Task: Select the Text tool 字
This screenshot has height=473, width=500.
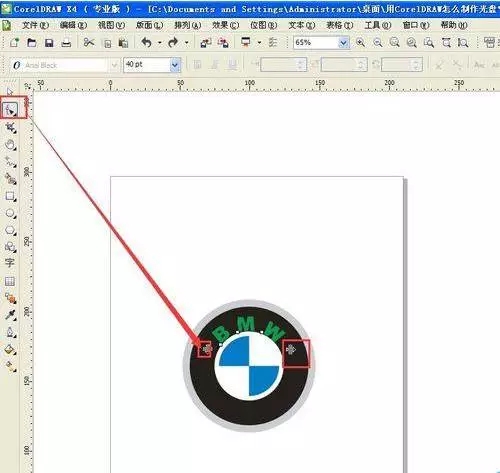Action: (x=10, y=263)
